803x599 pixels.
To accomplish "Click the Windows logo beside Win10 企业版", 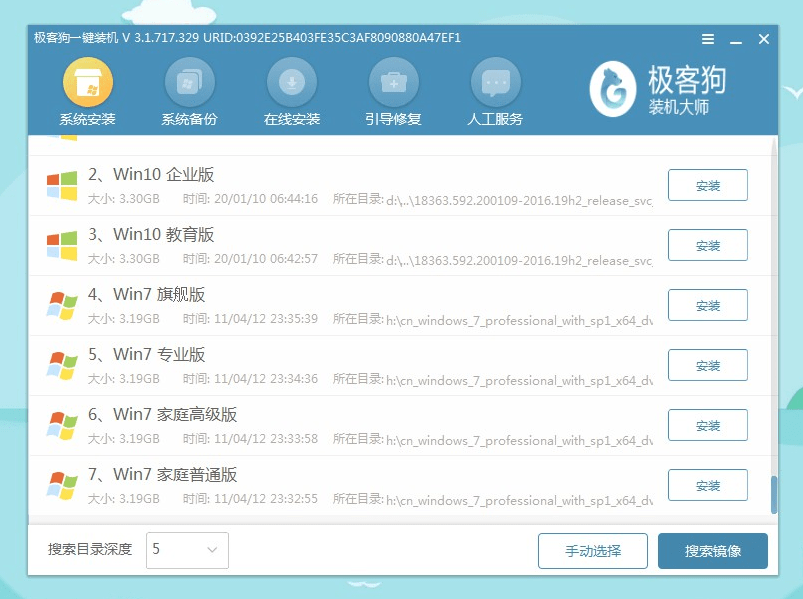I will pos(62,185).
